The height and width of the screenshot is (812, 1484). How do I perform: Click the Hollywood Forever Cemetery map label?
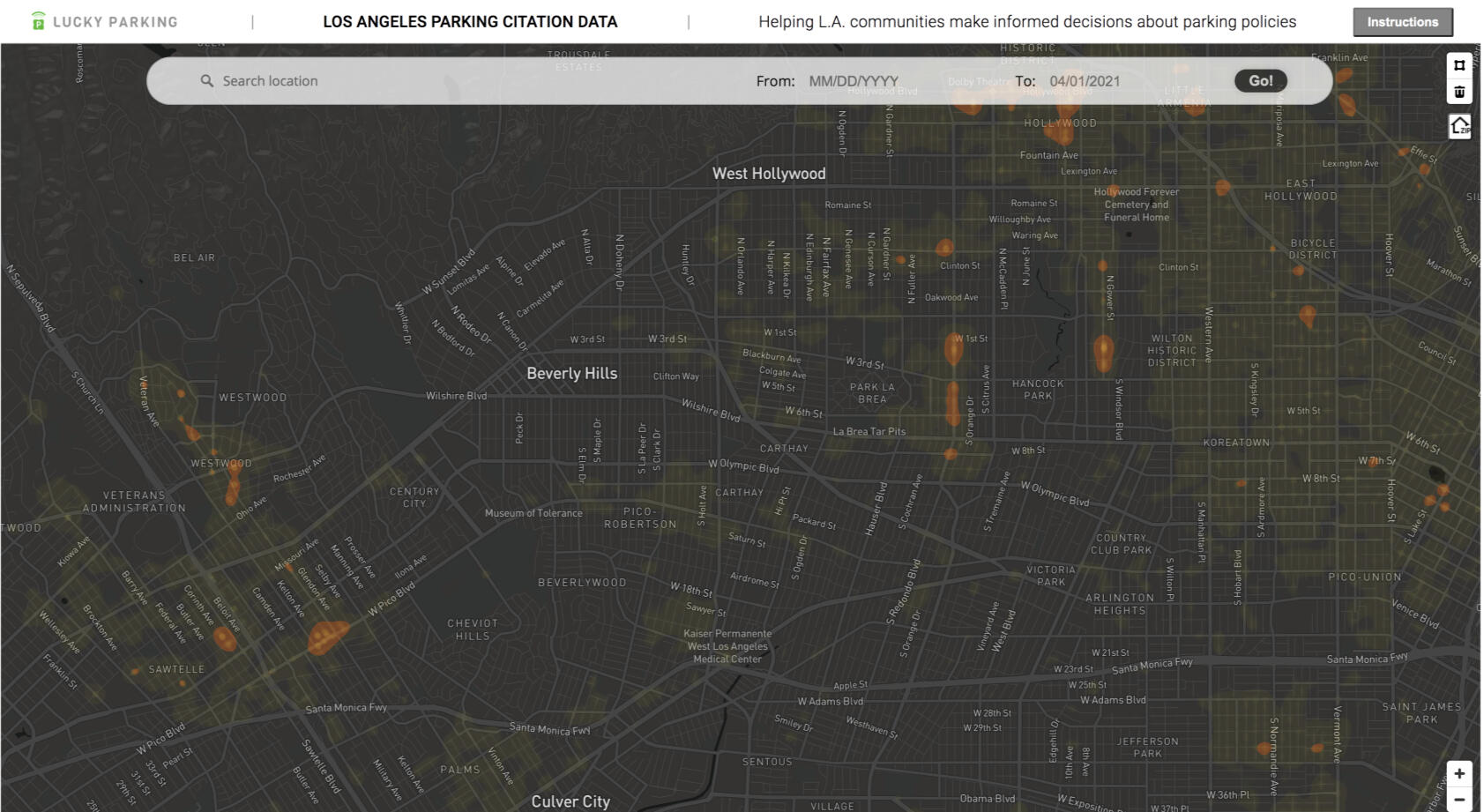click(x=1136, y=205)
